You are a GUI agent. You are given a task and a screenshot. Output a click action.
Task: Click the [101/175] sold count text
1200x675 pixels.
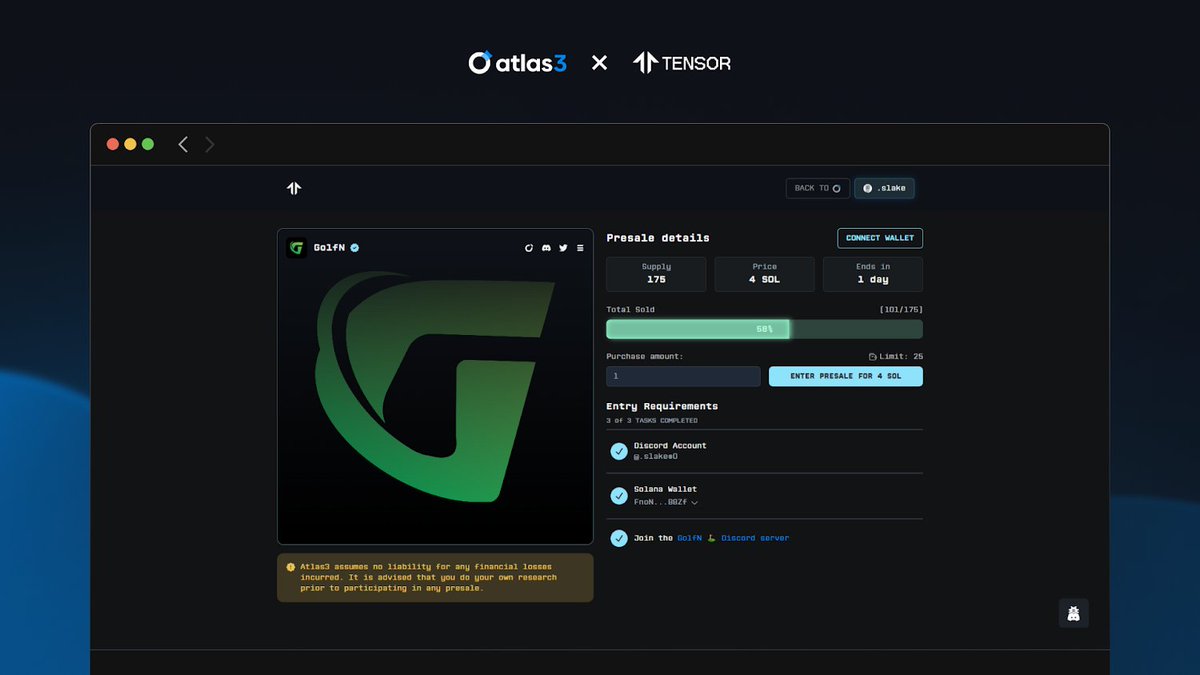[x=901, y=310]
